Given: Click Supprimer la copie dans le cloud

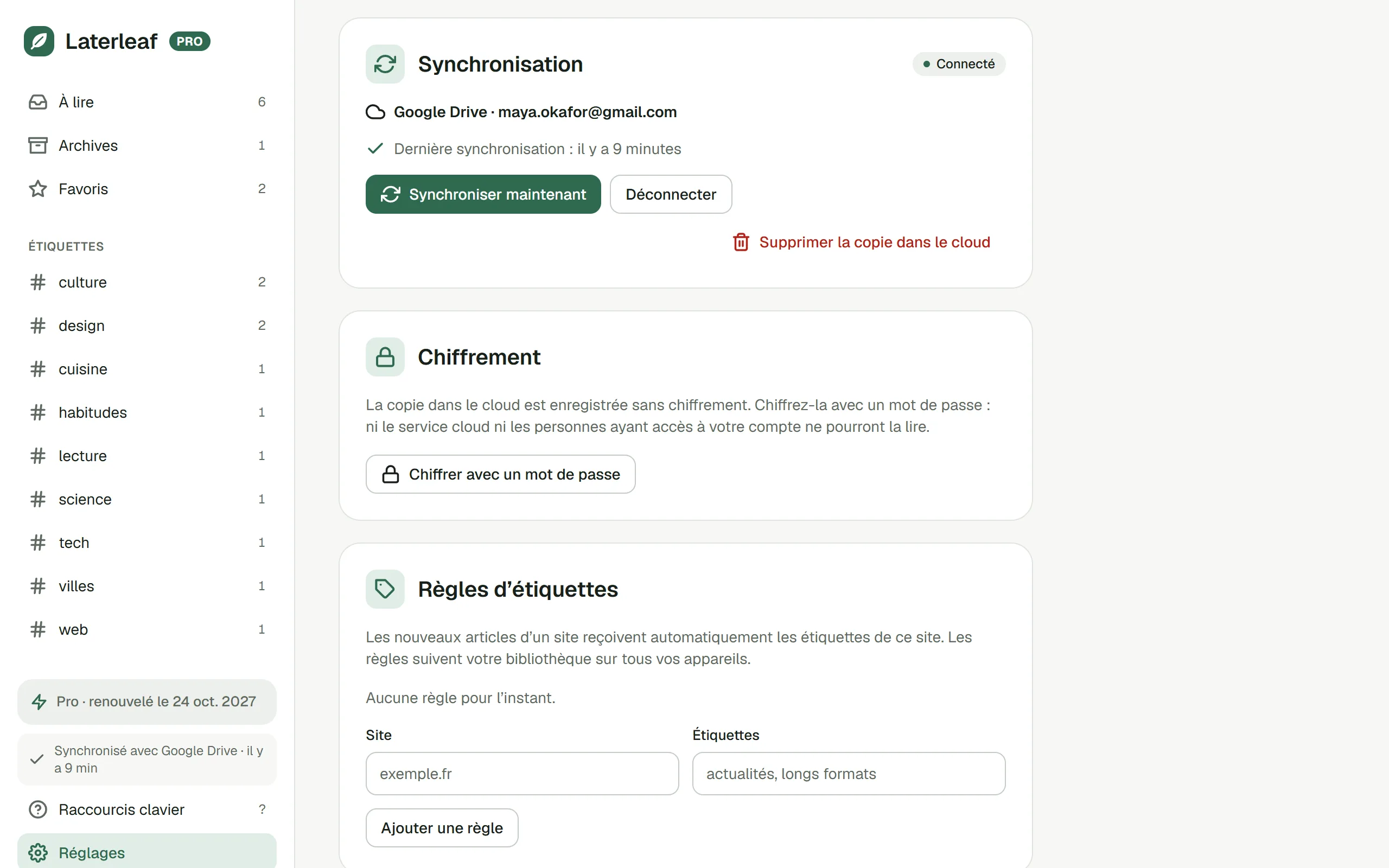Looking at the screenshot, I should click(x=861, y=242).
